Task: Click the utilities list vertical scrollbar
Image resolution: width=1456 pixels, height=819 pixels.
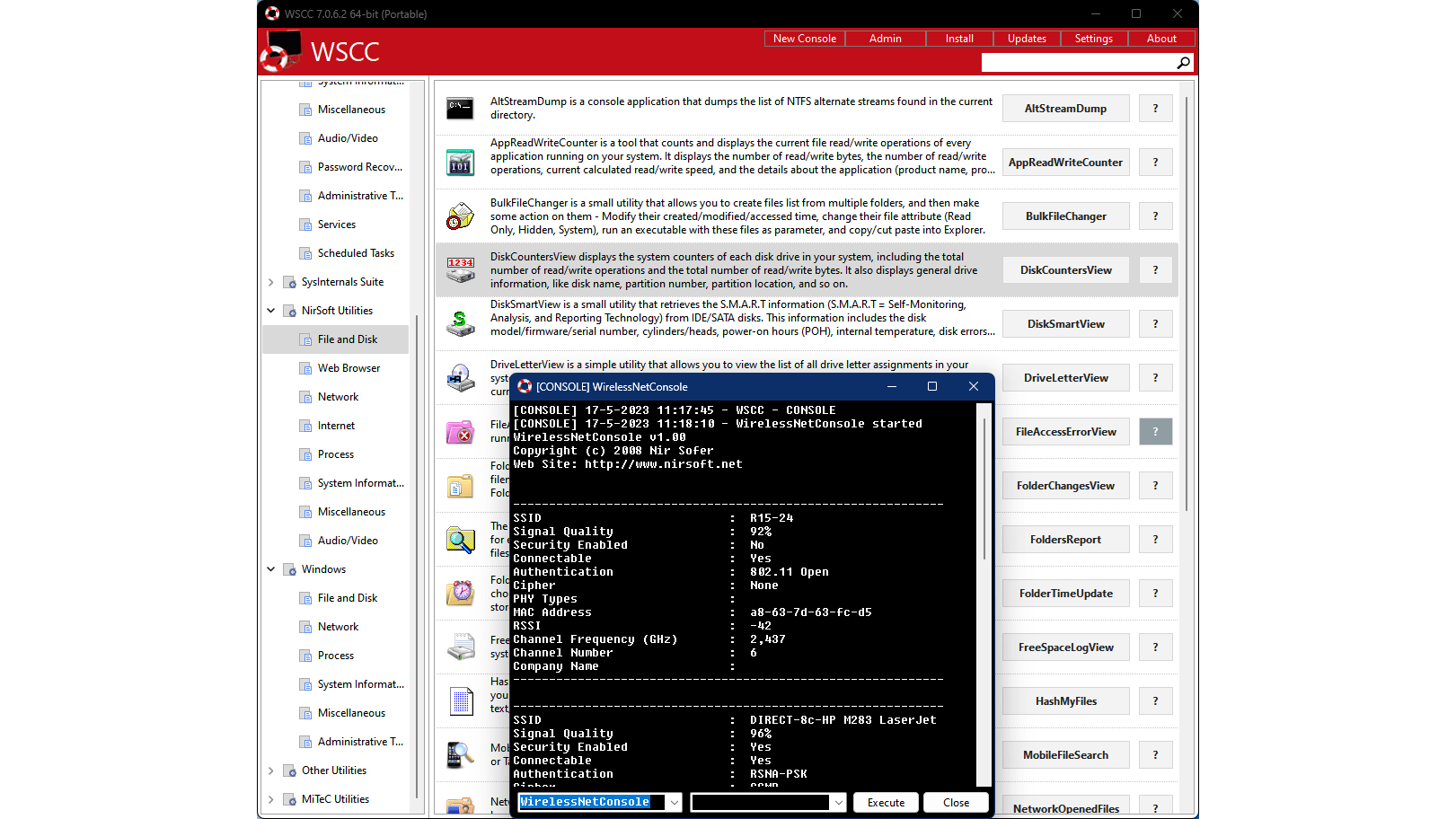Action: click(x=1187, y=304)
